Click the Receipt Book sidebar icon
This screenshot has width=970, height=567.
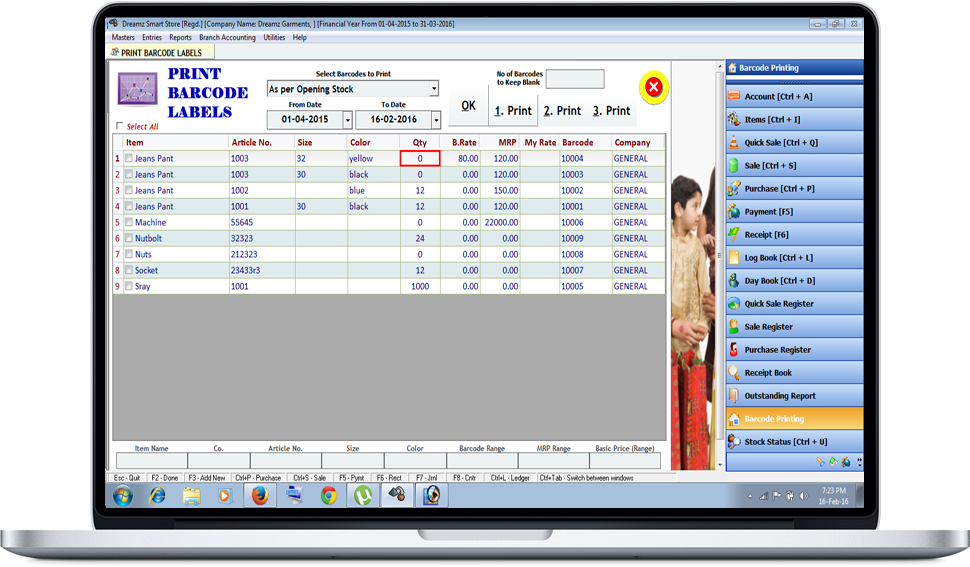pyautogui.click(x=734, y=373)
